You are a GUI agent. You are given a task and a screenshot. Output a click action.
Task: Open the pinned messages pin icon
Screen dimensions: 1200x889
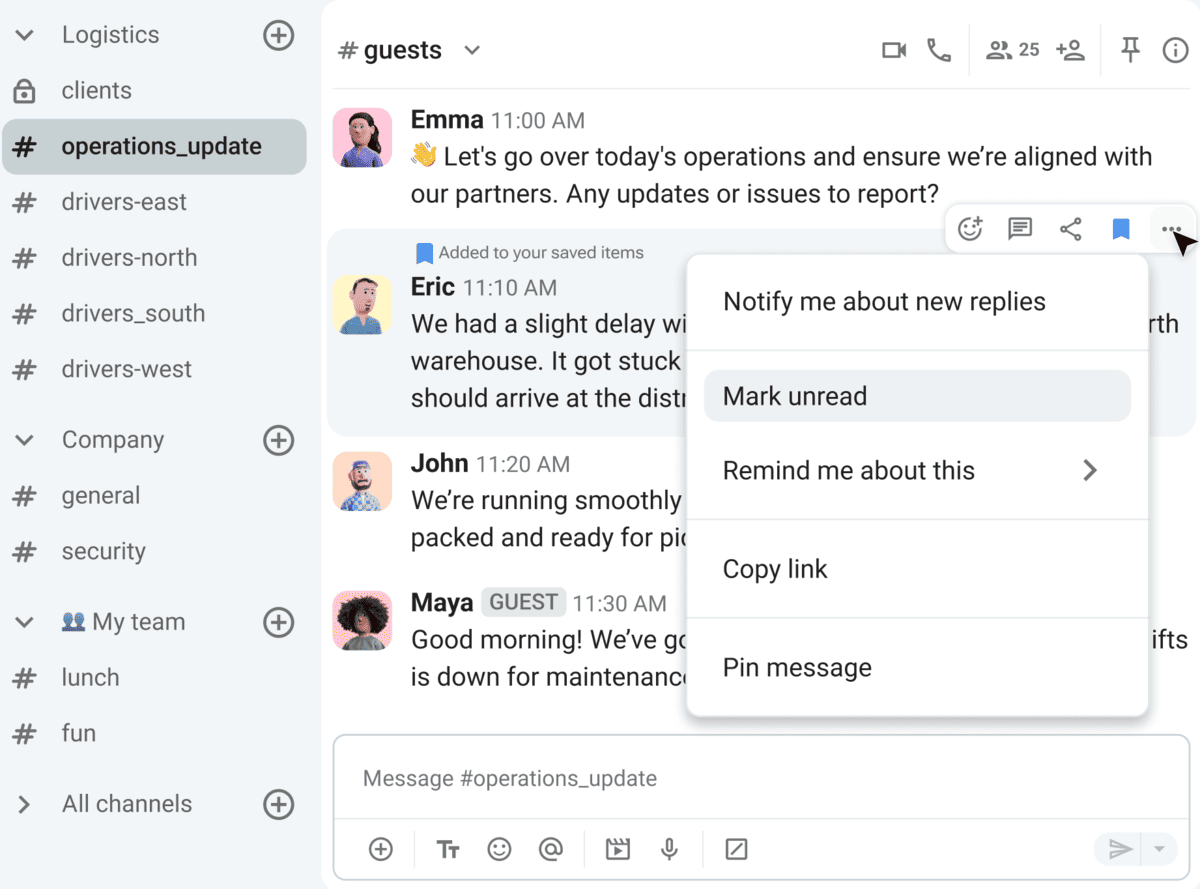coord(1130,50)
